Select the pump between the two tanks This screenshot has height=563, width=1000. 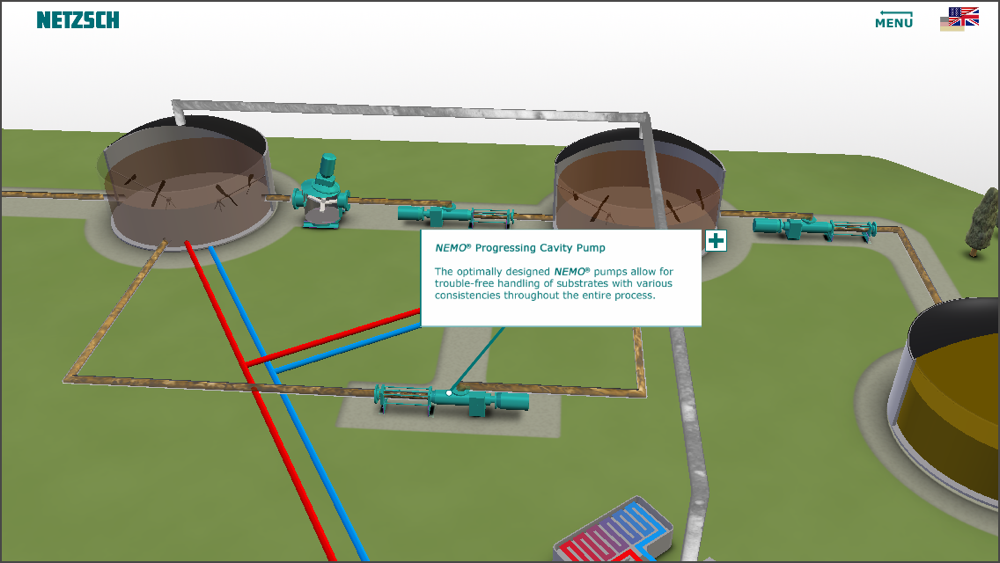click(x=456, y=216)
